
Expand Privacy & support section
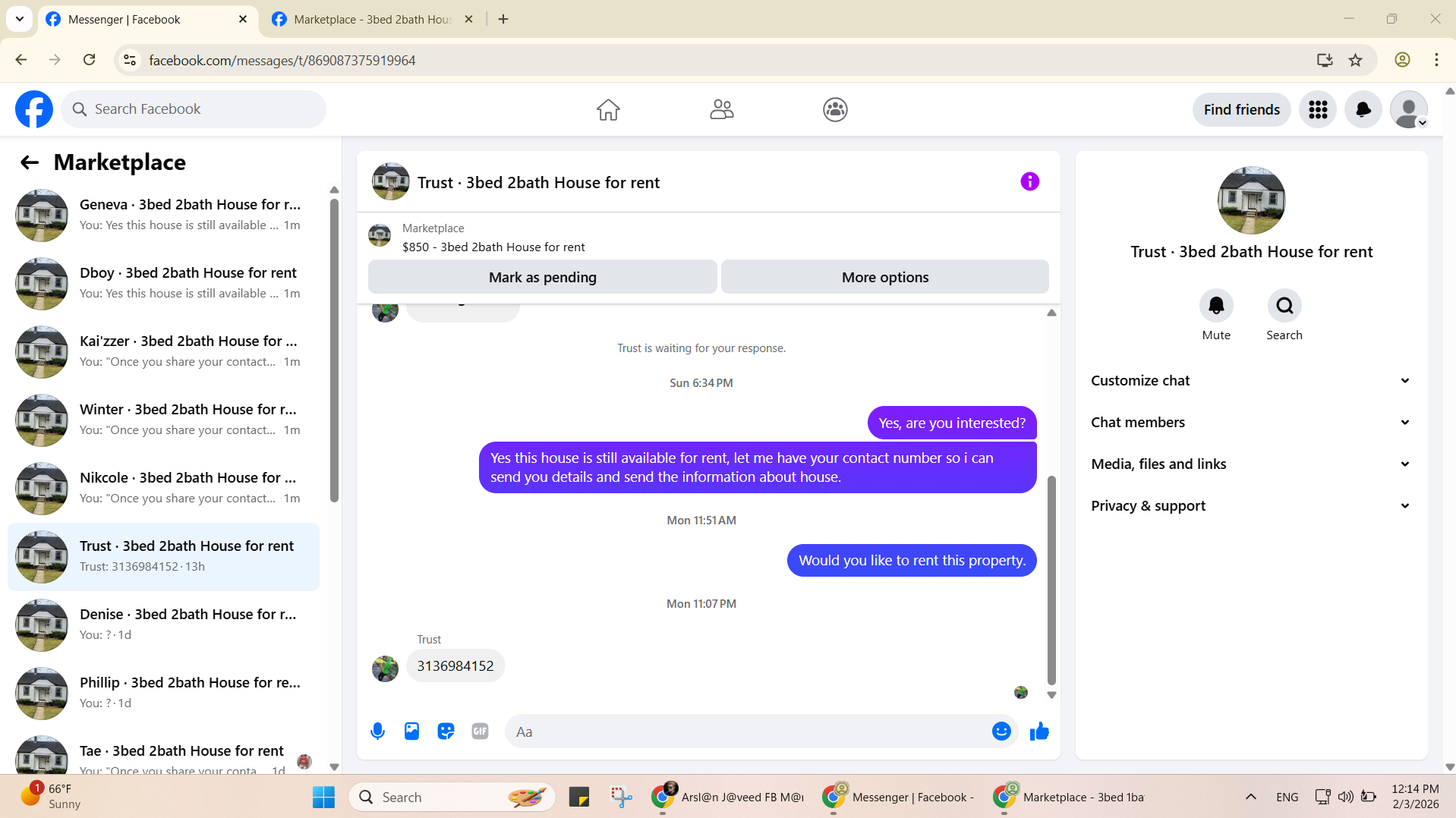point(1251,506)
